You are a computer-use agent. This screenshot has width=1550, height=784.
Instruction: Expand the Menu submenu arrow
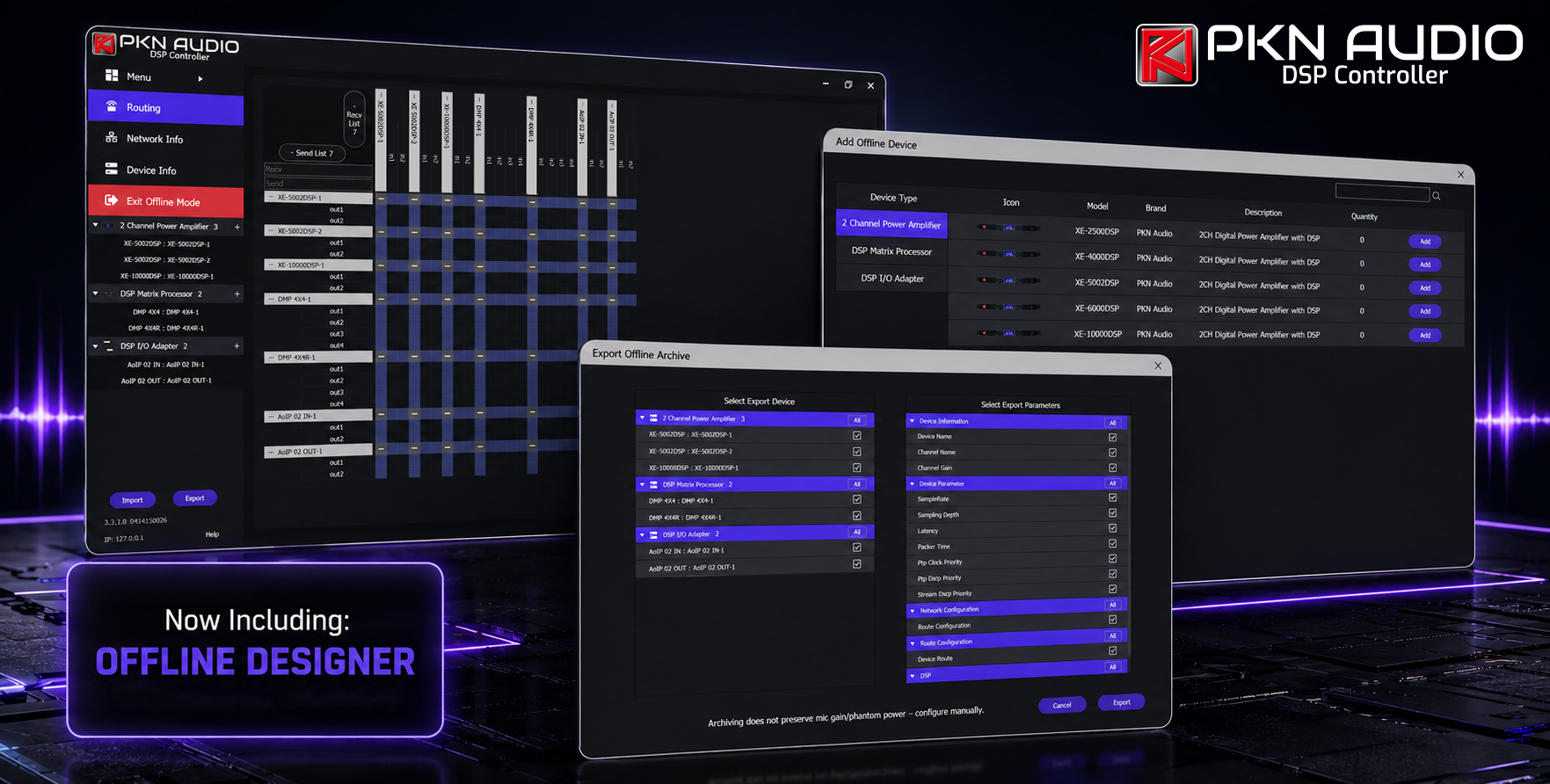(x=200, y=78)
